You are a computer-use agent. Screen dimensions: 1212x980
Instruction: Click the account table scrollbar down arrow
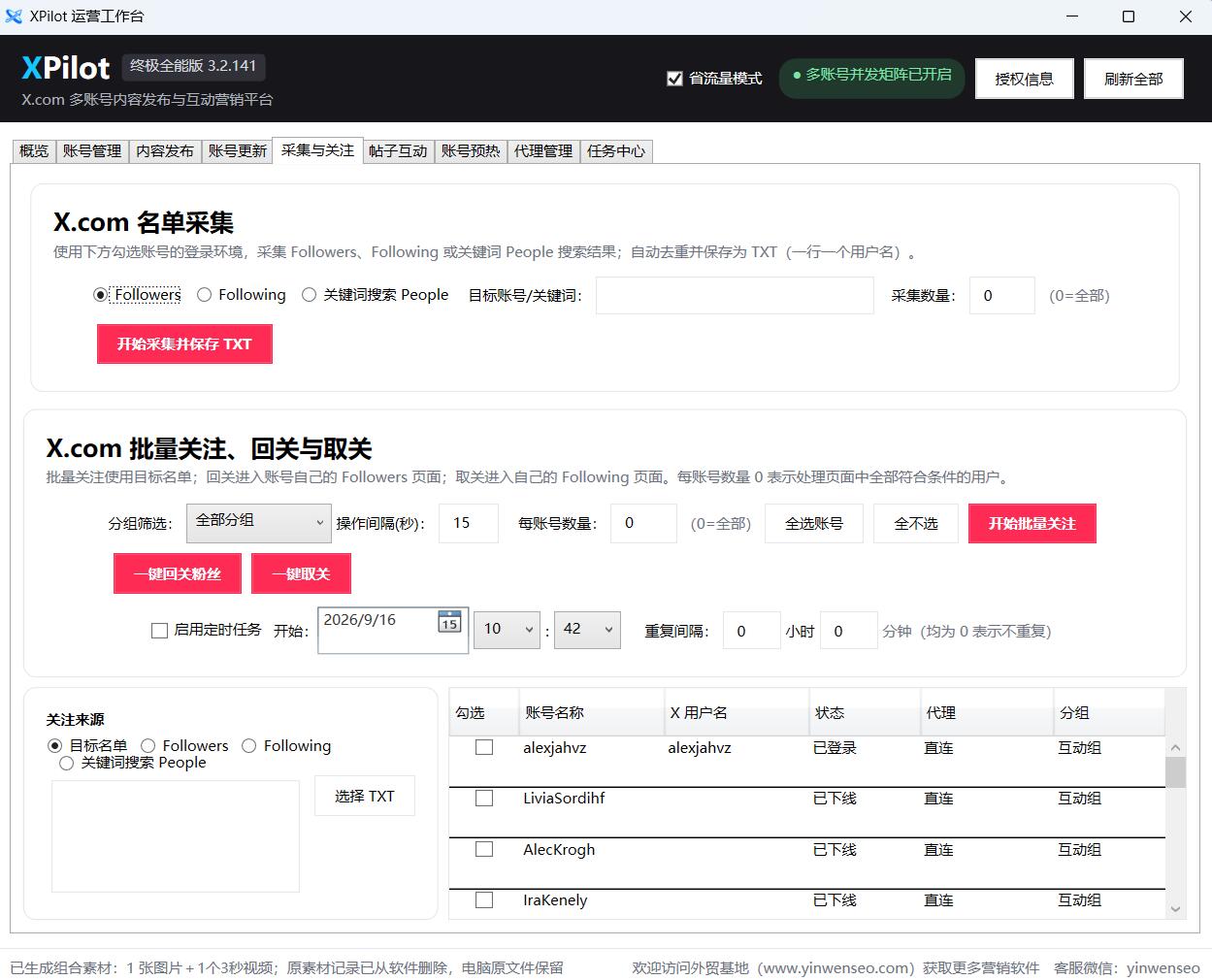pos(1175,909)
